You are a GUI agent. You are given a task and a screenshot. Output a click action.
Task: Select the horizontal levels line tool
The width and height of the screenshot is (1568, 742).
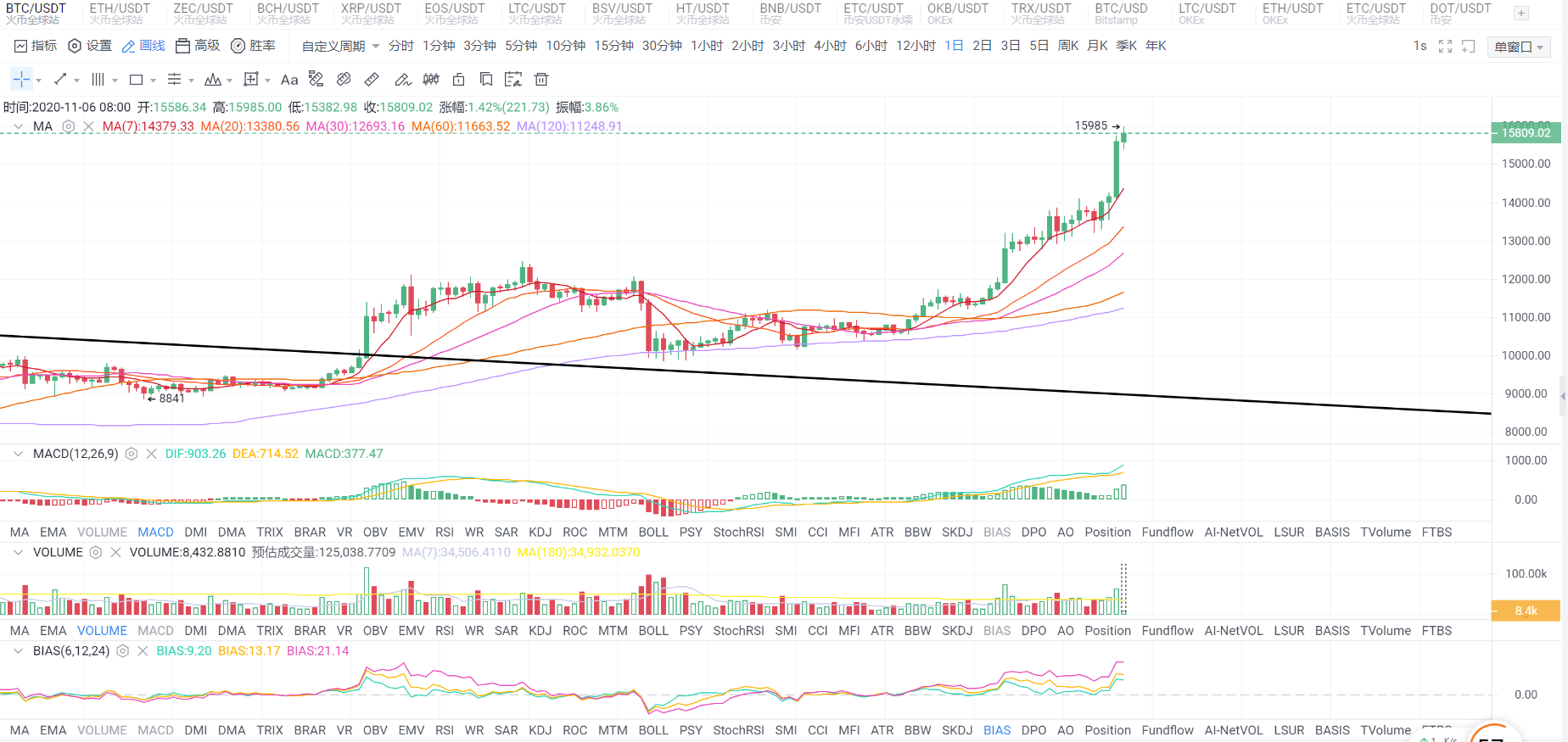click(174, 80)
